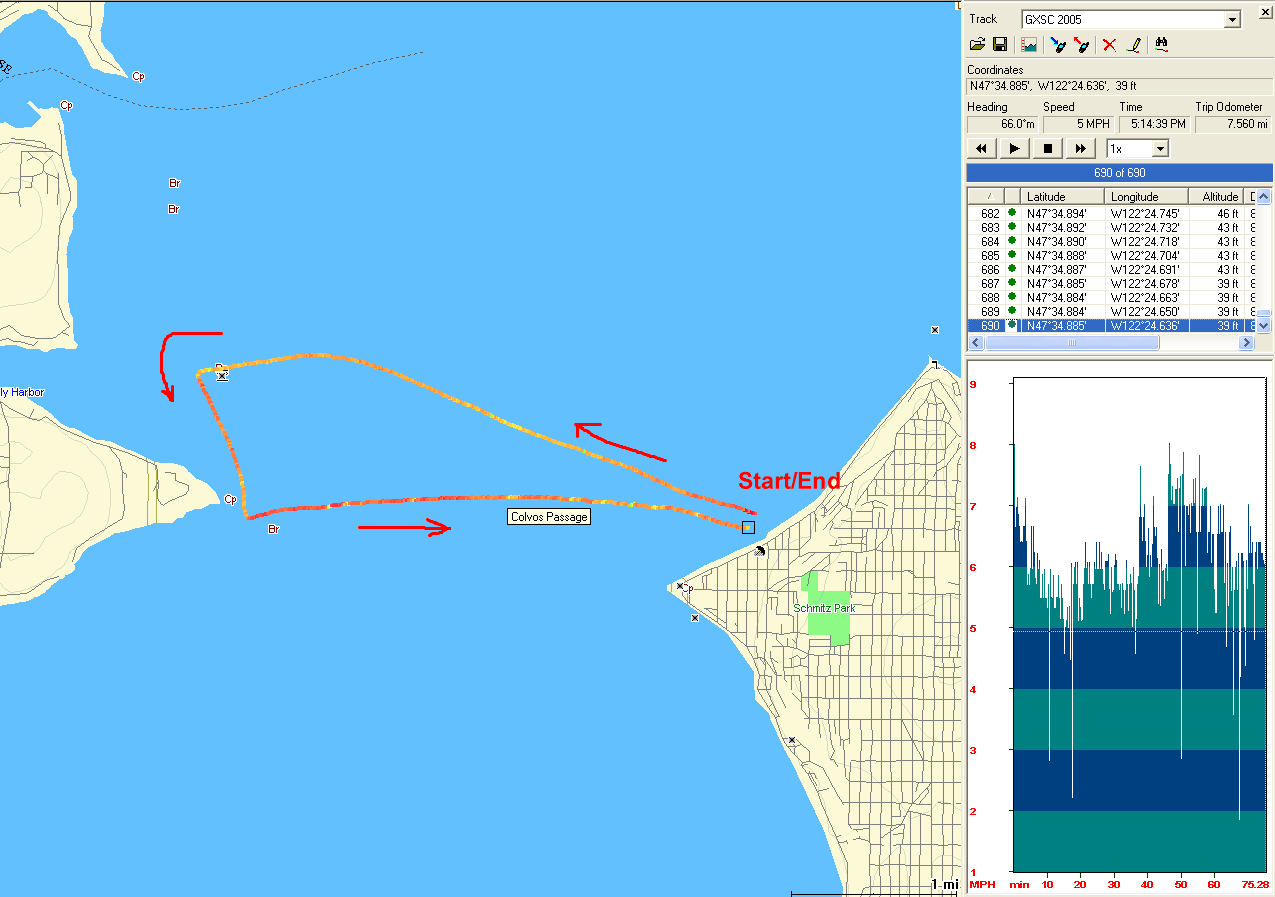The image size is (1275, 897).
Task: Open the track elevation profile chart icon
Action: tap(1028, 45)
